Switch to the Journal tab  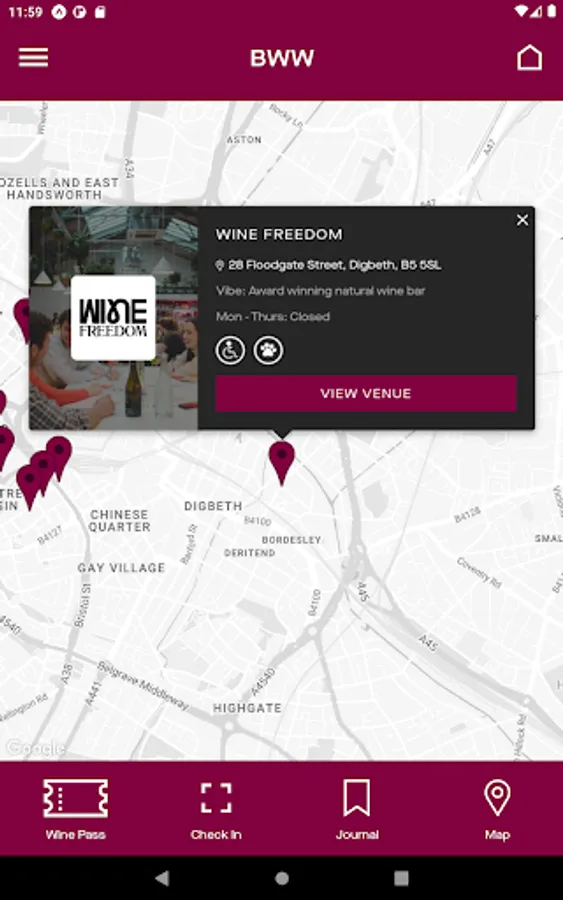tap(357, 809)
